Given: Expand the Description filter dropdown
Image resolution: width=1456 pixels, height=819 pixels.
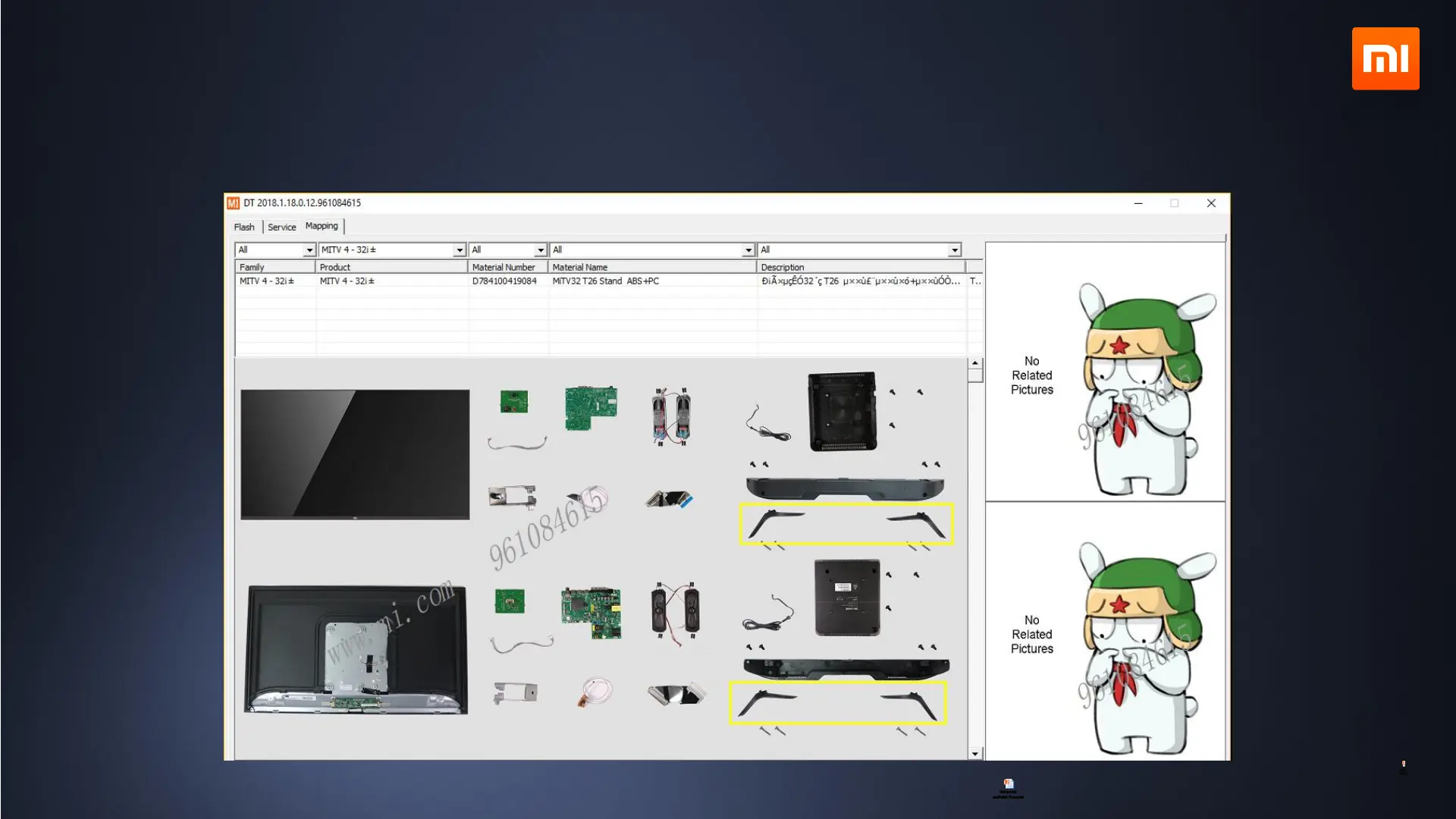Looking at the screenshot, I should coord(954,250).
